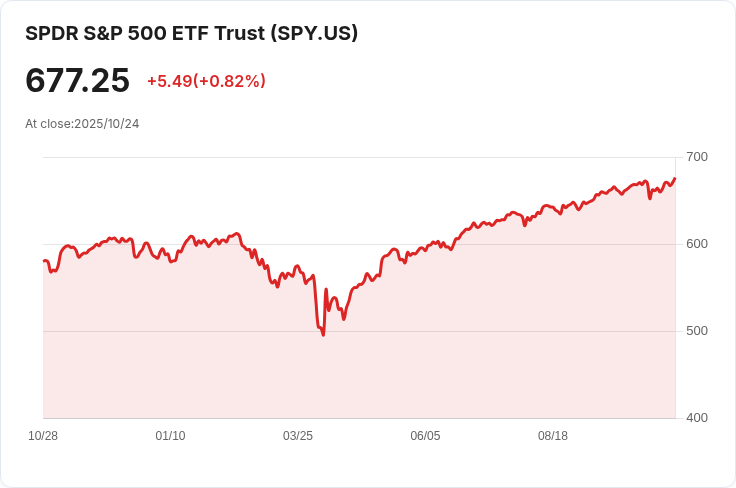
Task: Click the 700 y-axis label
Action: (x=697, y=157)
